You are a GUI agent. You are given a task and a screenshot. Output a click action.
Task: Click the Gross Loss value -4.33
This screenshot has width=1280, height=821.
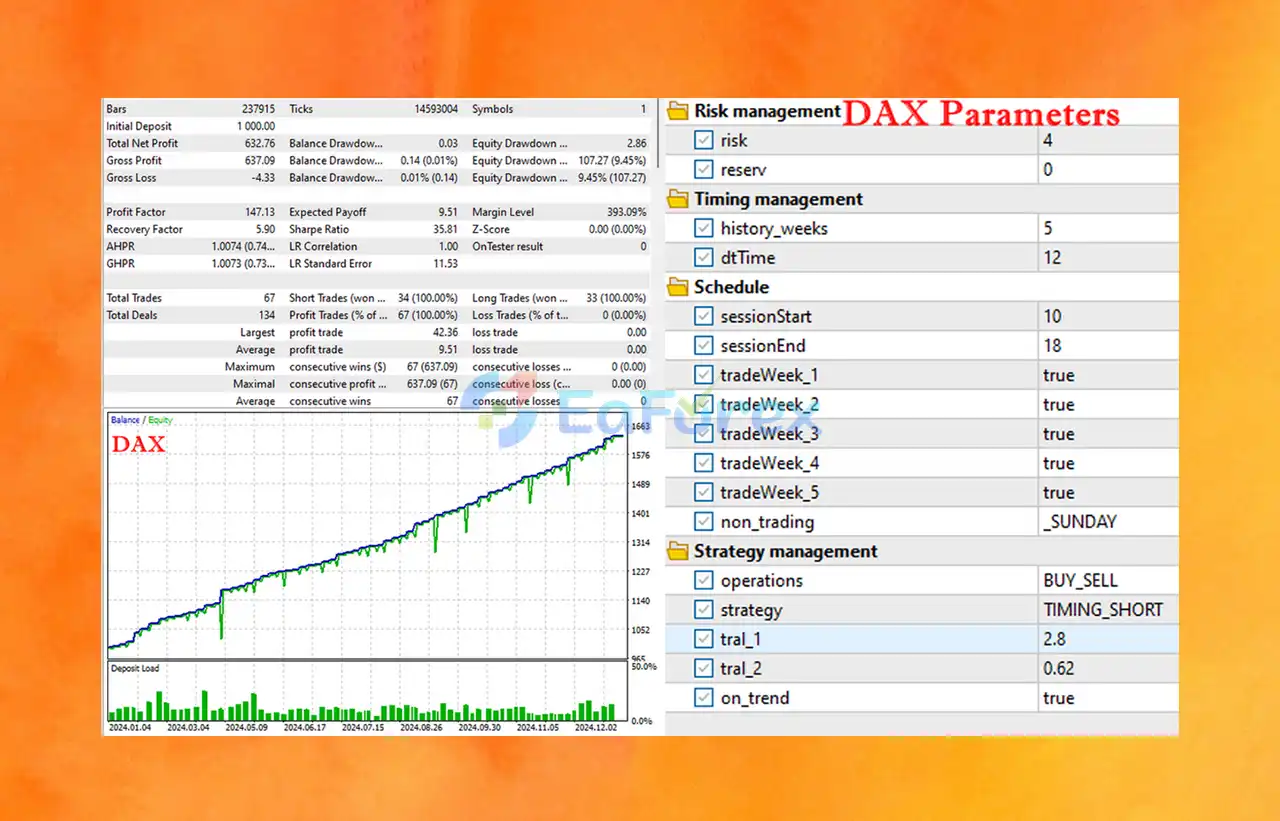[x=262, y=178]
